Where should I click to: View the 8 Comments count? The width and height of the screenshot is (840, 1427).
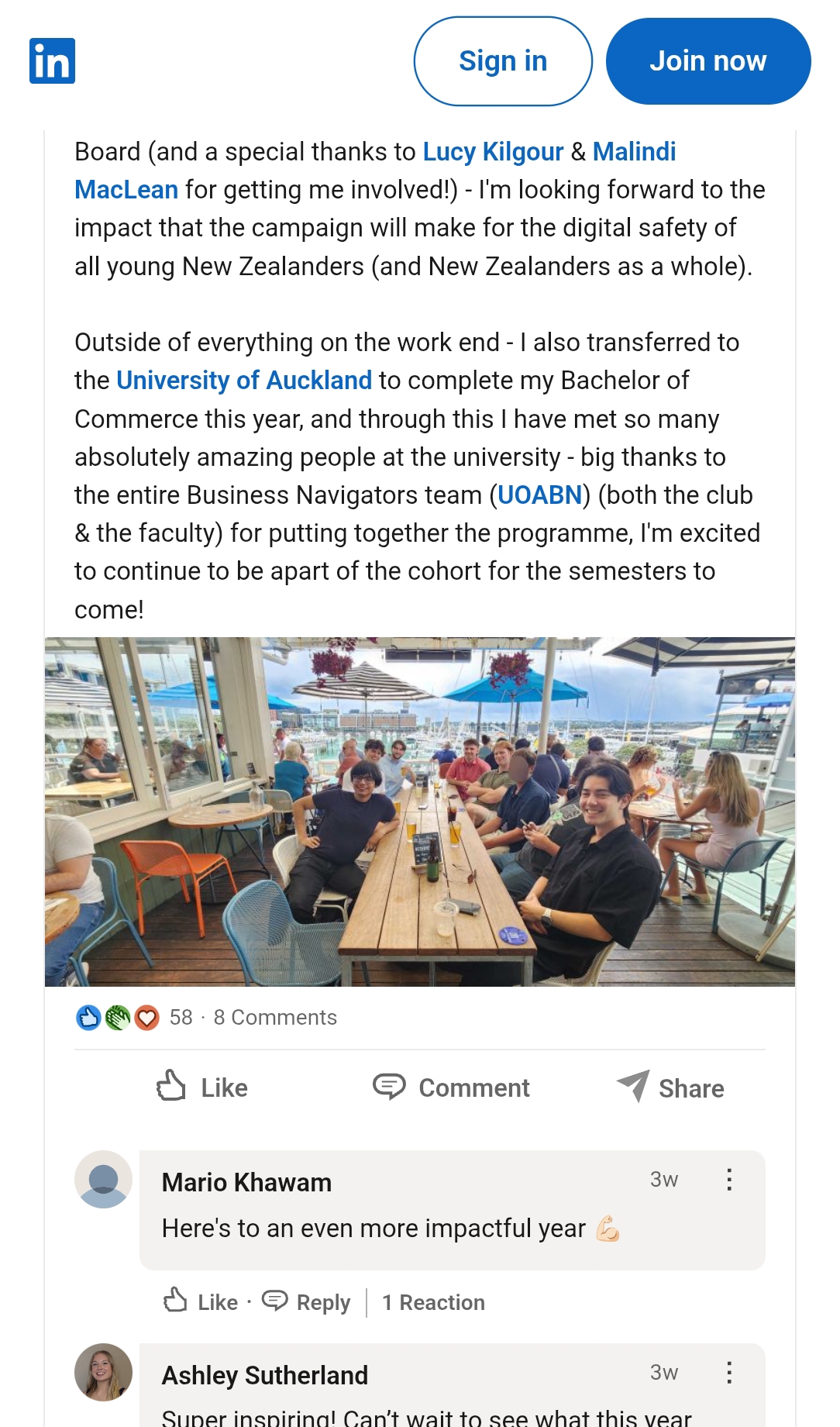tap(275, 1018)
